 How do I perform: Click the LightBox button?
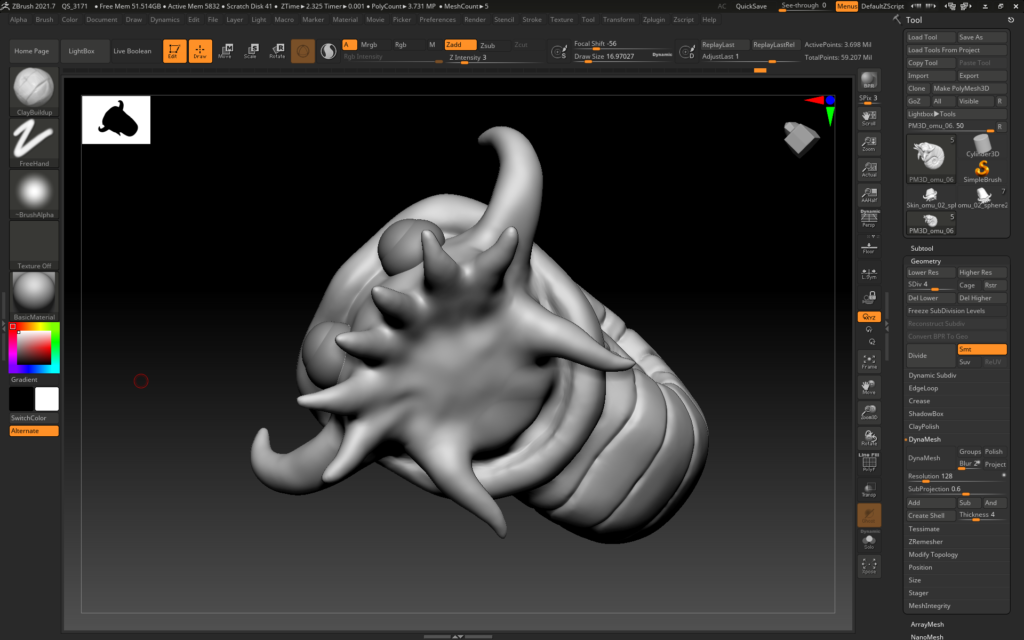click(82, 51)
